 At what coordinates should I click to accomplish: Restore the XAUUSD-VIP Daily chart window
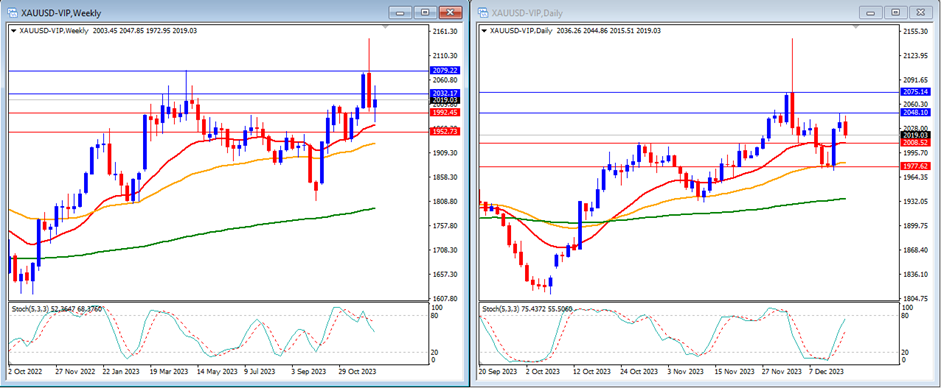(x=895, y=12)
